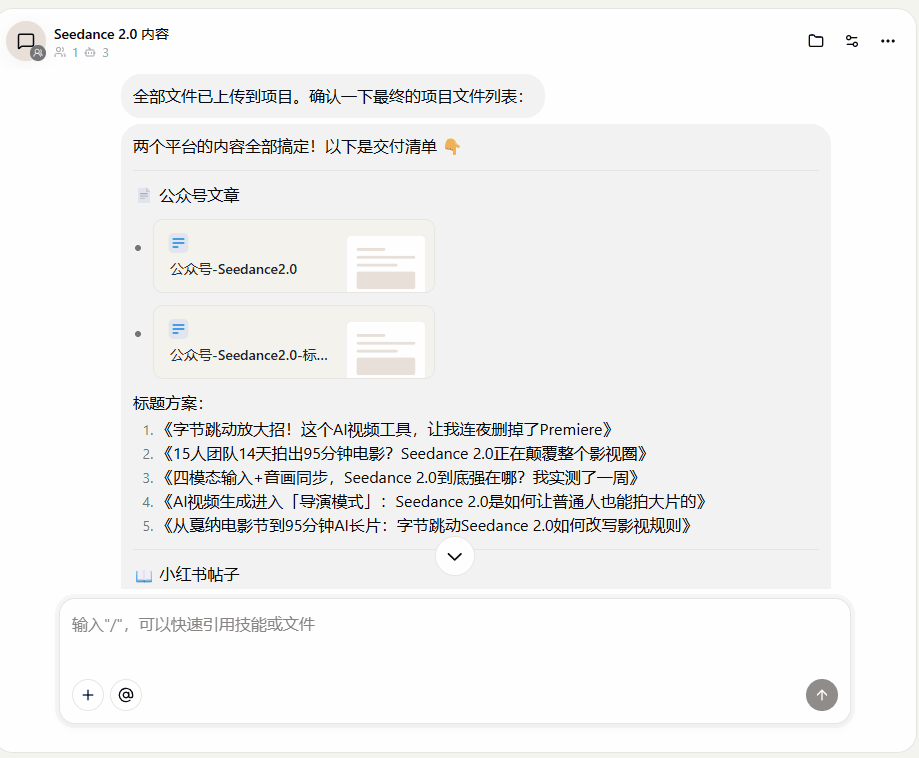Open the 公众号-Seedance2.0-标... file card

(x=294, y=342)
